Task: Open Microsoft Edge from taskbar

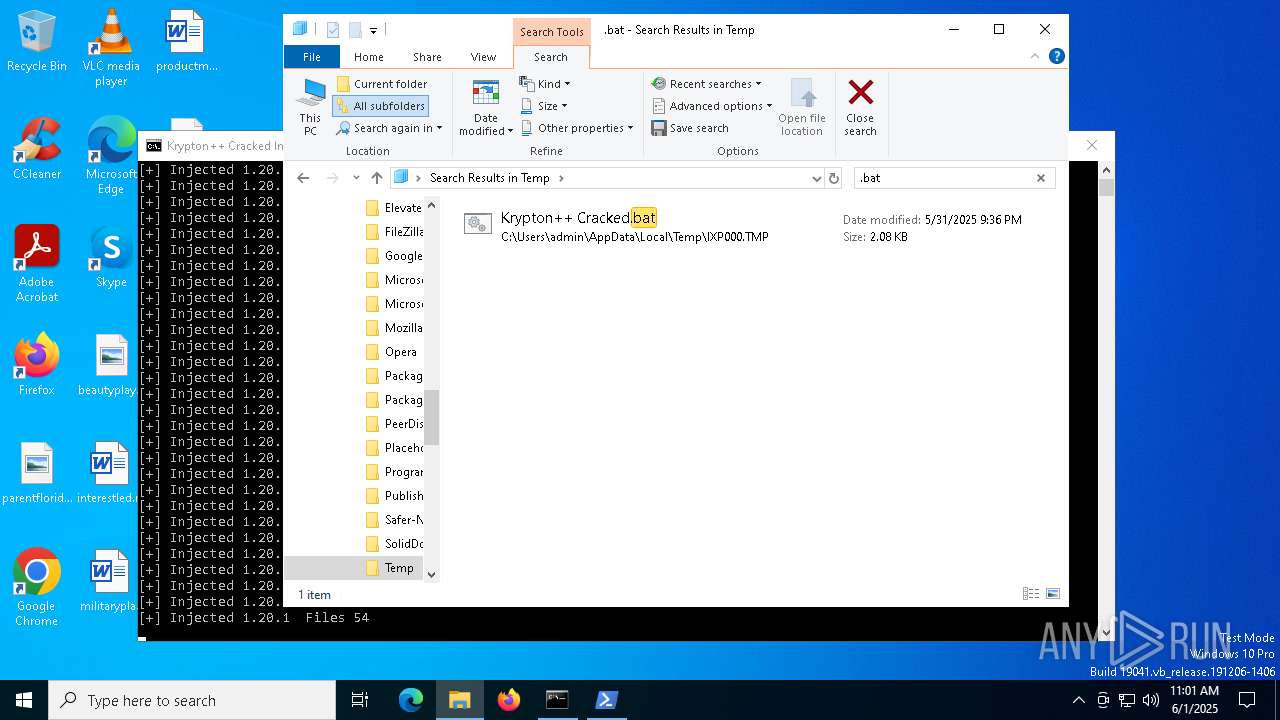Action: pyautogui.click(x=411, y=700)
